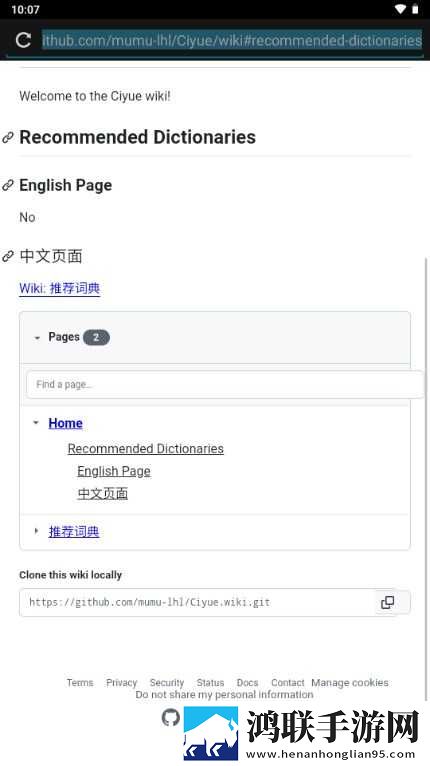Open the Home wiki page link
The height and width of the screenshot is (766, 430).
65,423
